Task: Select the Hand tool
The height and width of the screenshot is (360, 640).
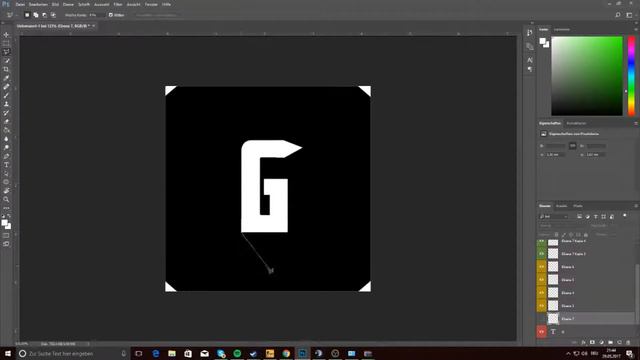Action: 6,191
